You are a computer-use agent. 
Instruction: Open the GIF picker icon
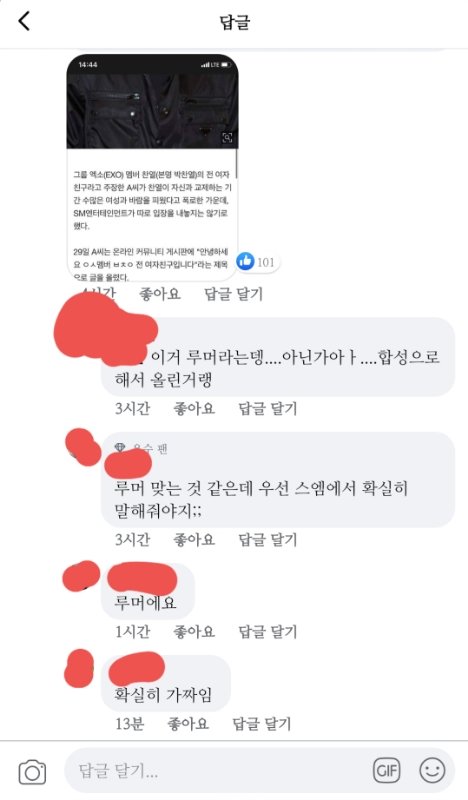pos(386,770)
